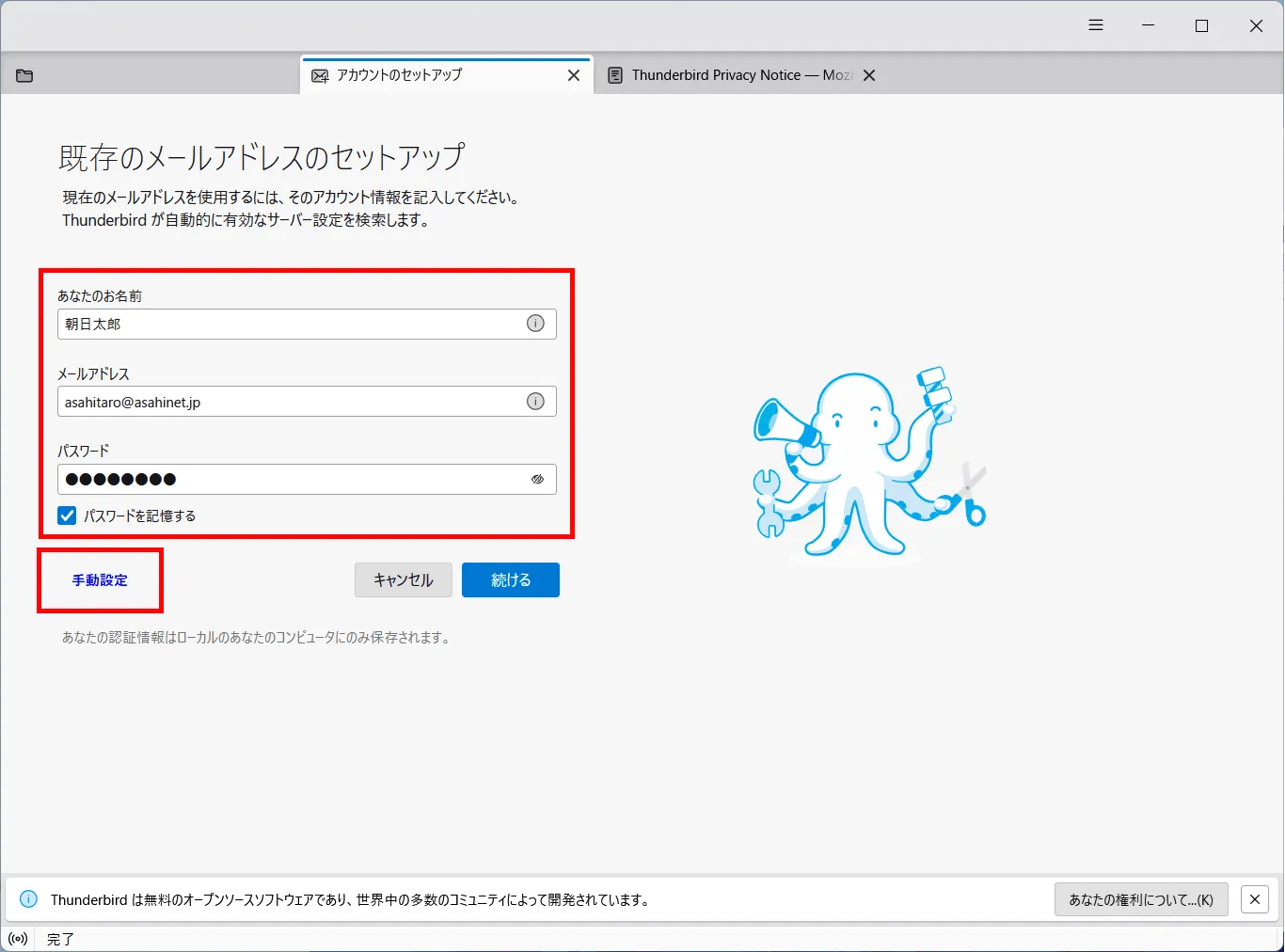Click the folder icon in tab bar
Viewport: 1285px width, 952px height.
pos(24,75)
